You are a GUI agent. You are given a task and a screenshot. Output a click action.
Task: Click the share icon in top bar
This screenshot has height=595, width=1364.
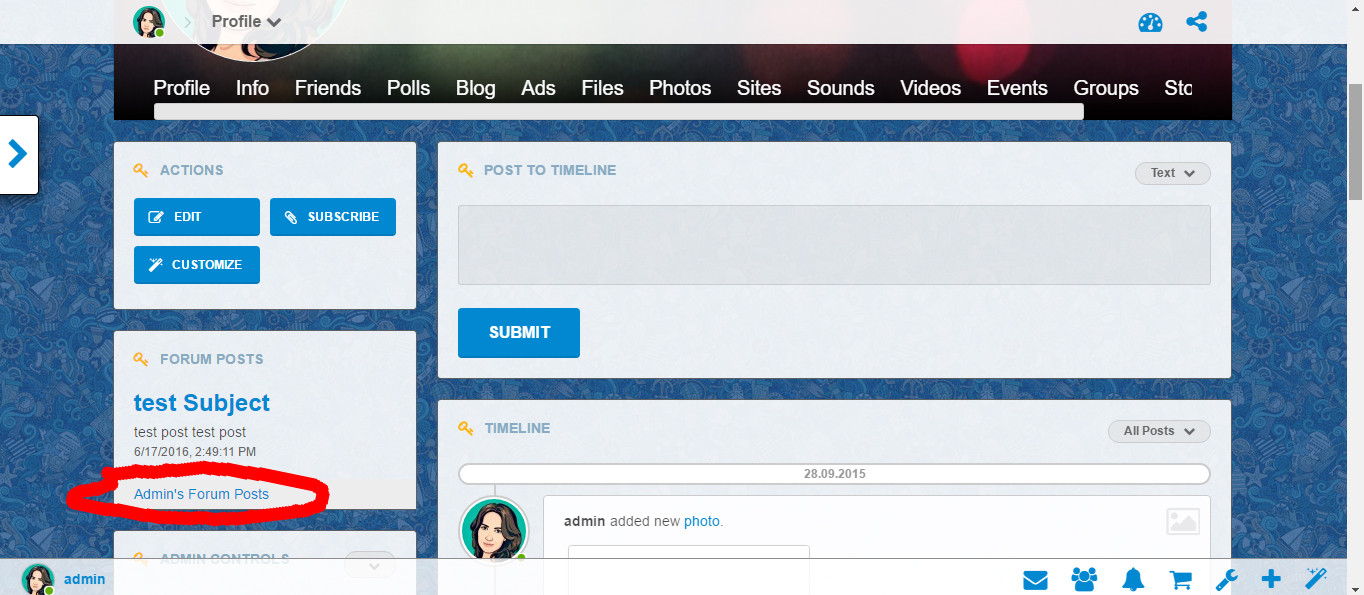point(1196,21)
